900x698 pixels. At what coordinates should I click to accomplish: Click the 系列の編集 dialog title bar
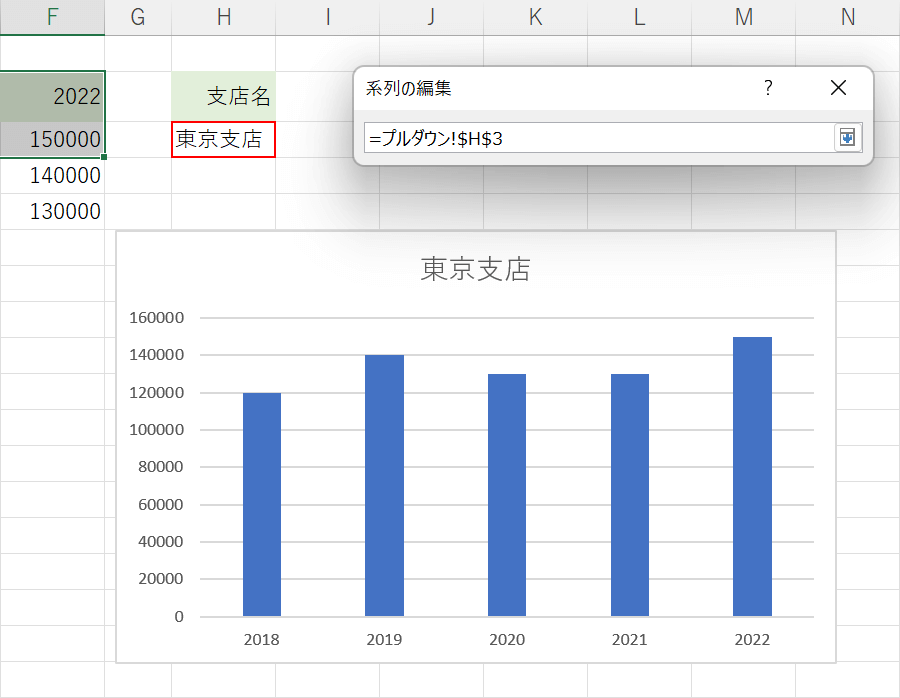550,88
